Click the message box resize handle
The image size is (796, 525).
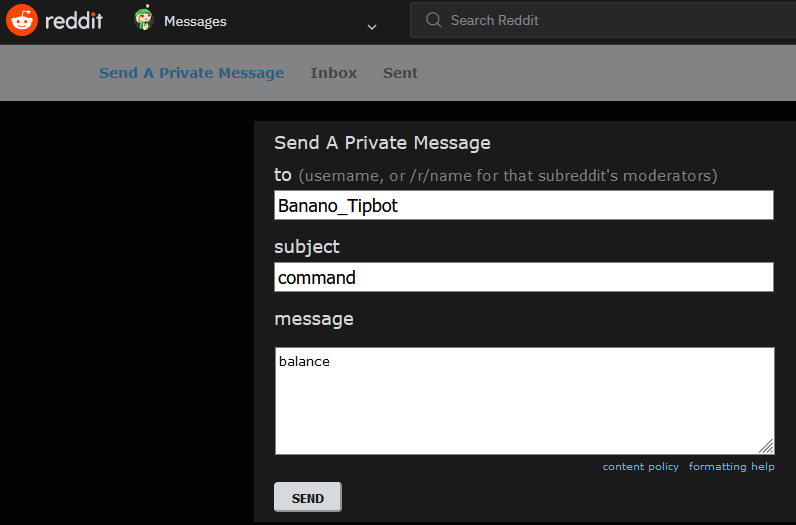click(767, 447)
